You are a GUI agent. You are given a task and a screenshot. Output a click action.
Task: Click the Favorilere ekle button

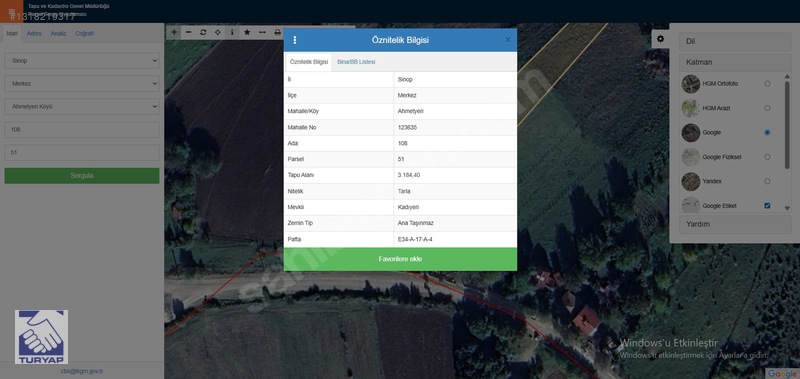(400, 259)
